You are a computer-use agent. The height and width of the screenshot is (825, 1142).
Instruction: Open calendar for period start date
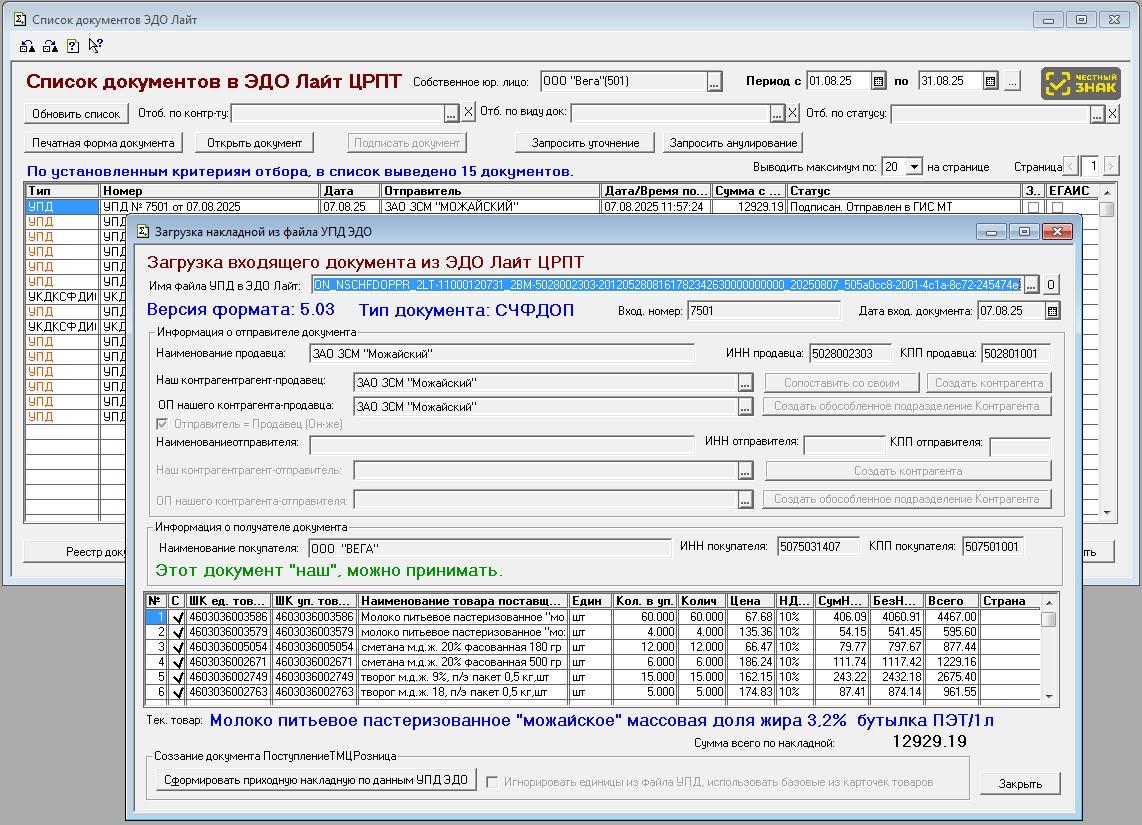click(878, 81)
